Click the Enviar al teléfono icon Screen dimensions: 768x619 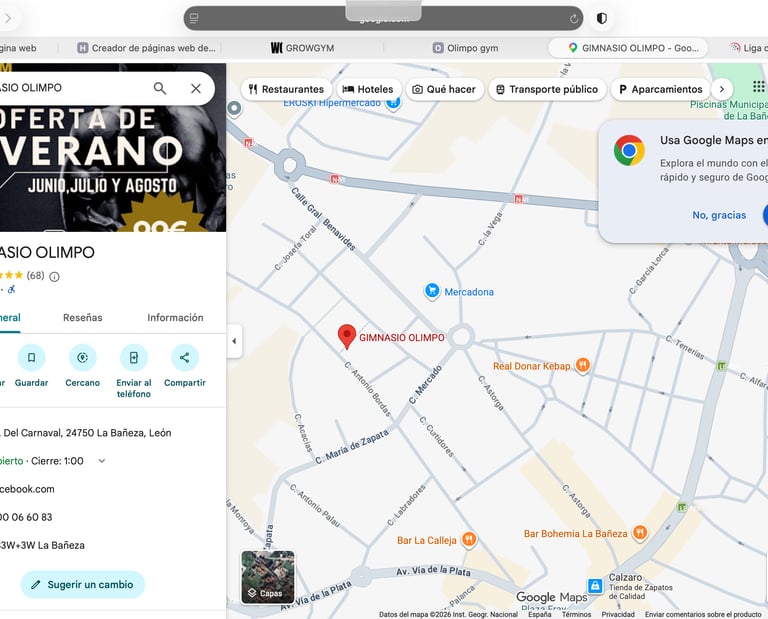point(134,357)
